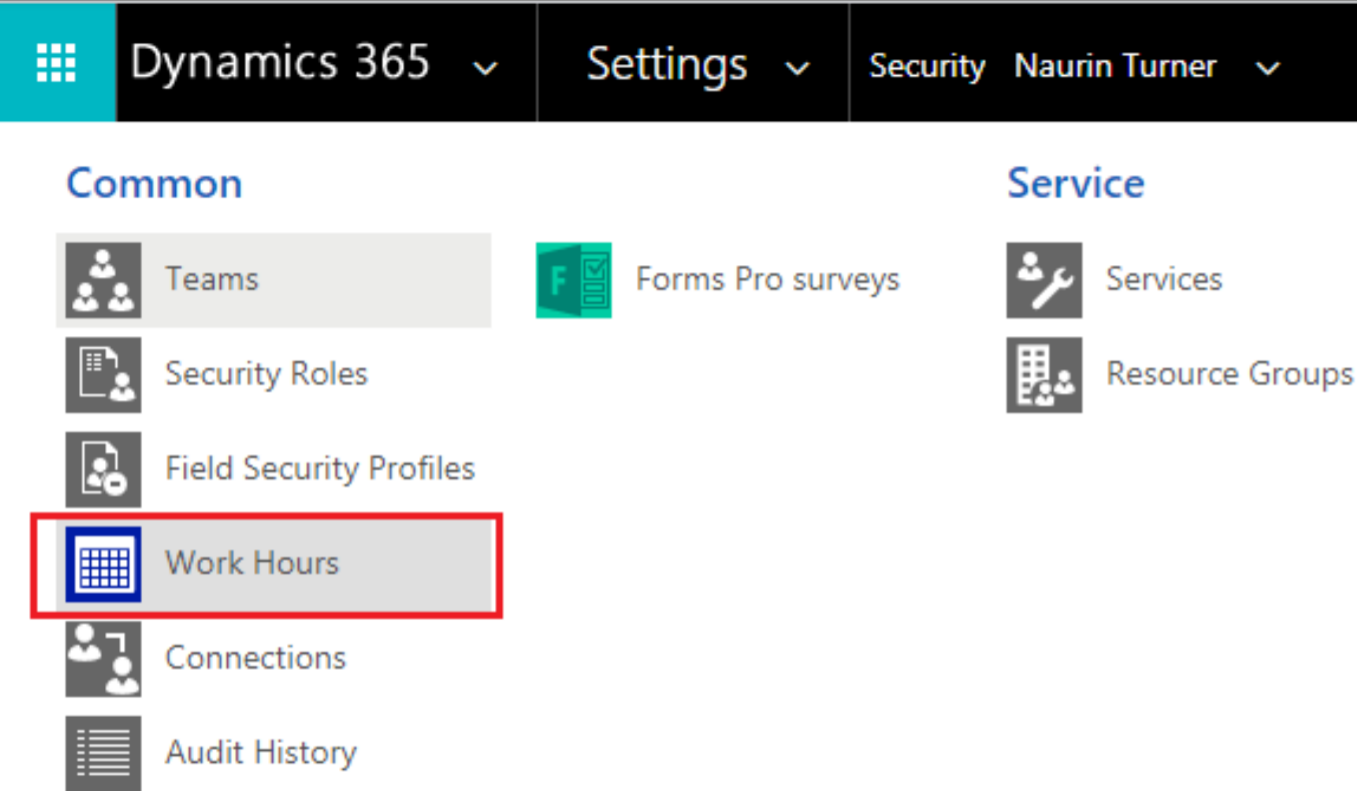This screenshot has width=1357, height=791.
Task: Click the Dynamics 365 title in navigation bar
Action: (x=280, y=63)
